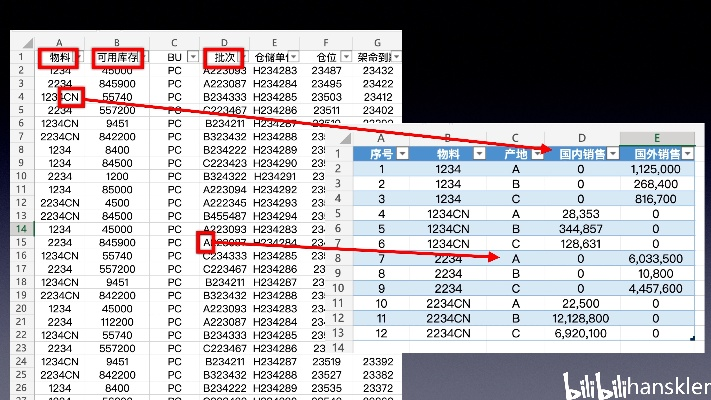Click cell with value 816,700
This screenshot has height=400, width=711.
(x=657, y=199)
